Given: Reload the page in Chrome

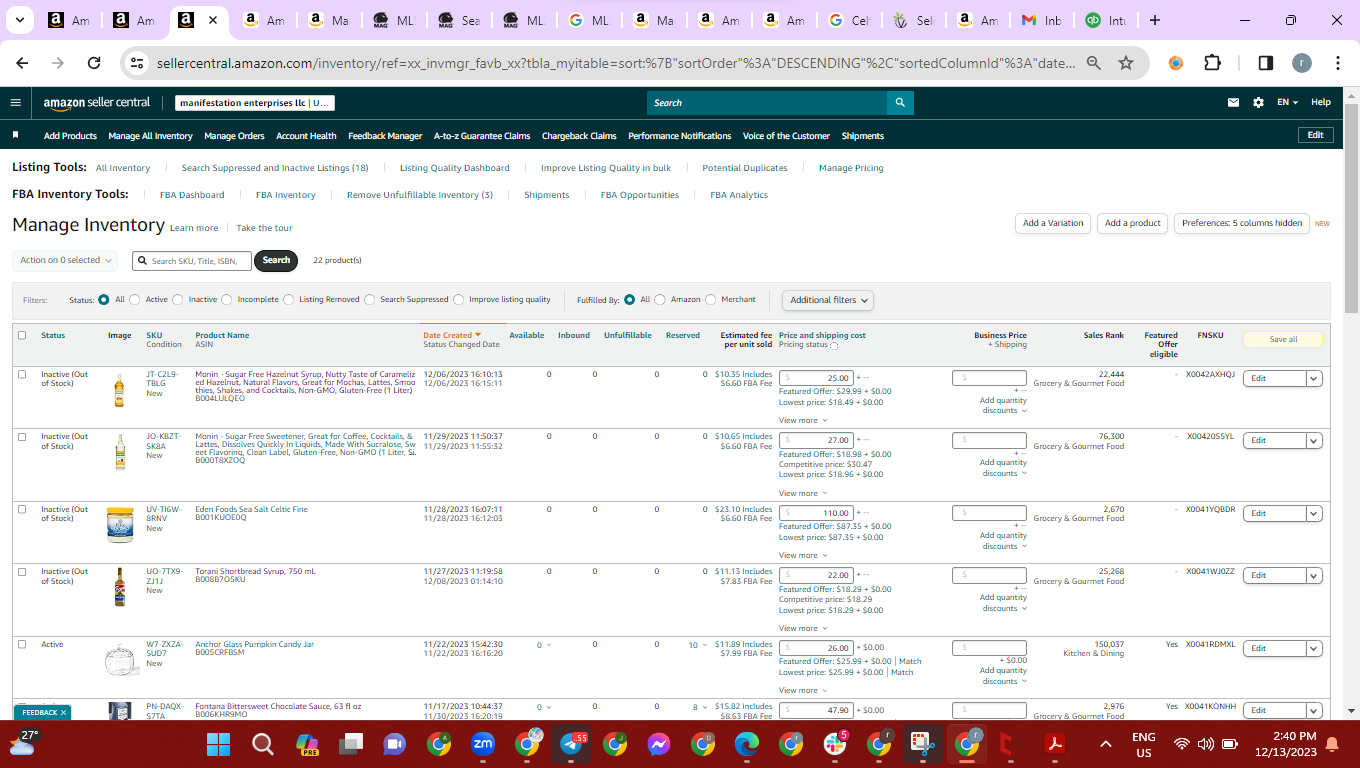Looking at the screenshot, I should pyautogui.click(x=94, y=63).
